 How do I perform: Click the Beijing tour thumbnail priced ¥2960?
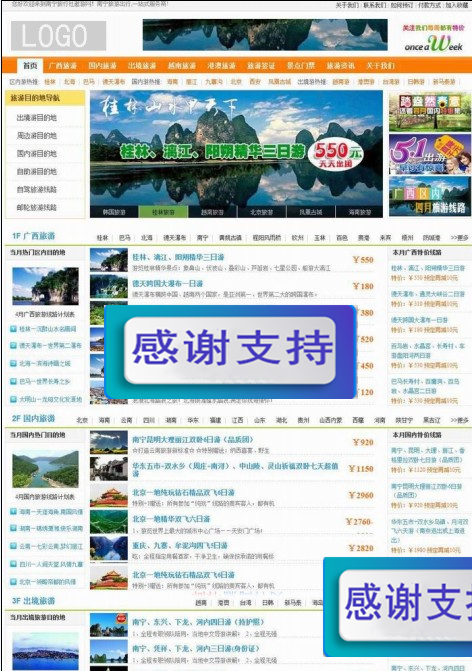coord(109,496)
